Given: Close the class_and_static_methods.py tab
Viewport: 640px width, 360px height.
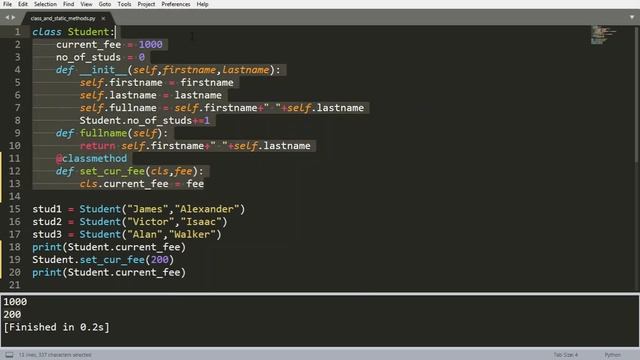Looking at the screenshot, I should point(103,18).
